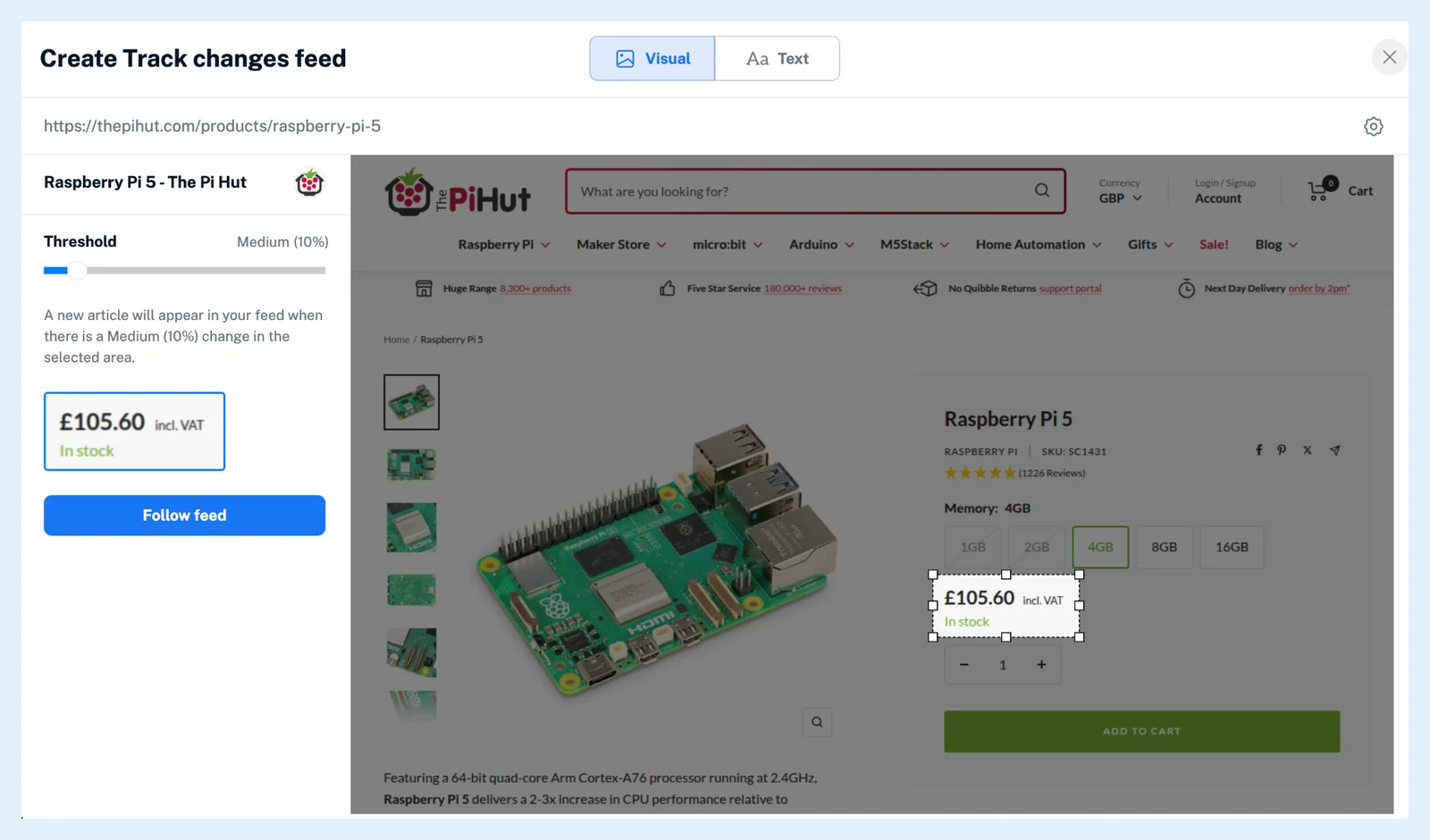Open the 180,000+ reviews link

[803, 289]
